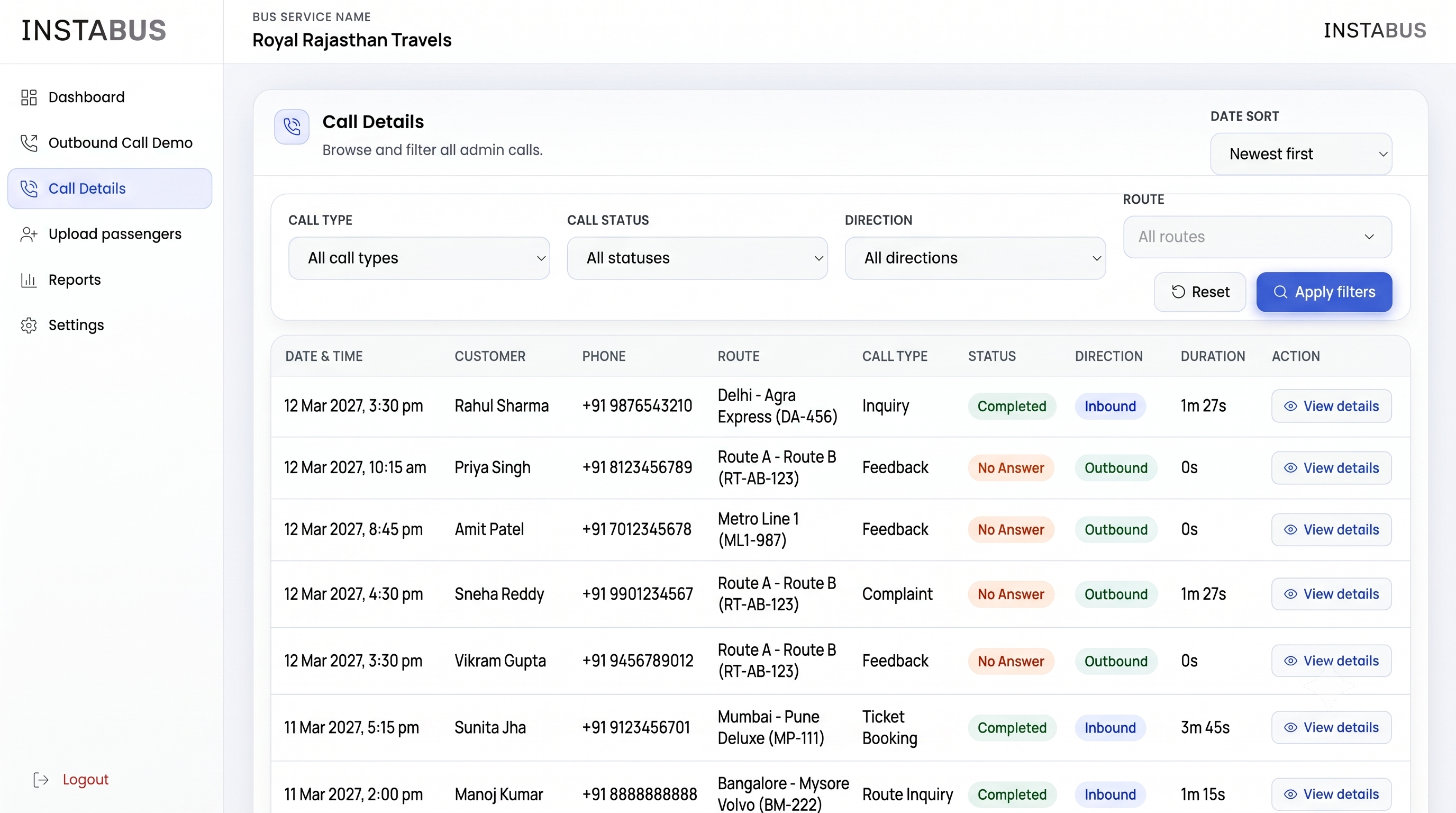This screenshot has width=1456, height=813.
Task: Click the eye icon in Priya Singh's row
Action: point(1290,467)
